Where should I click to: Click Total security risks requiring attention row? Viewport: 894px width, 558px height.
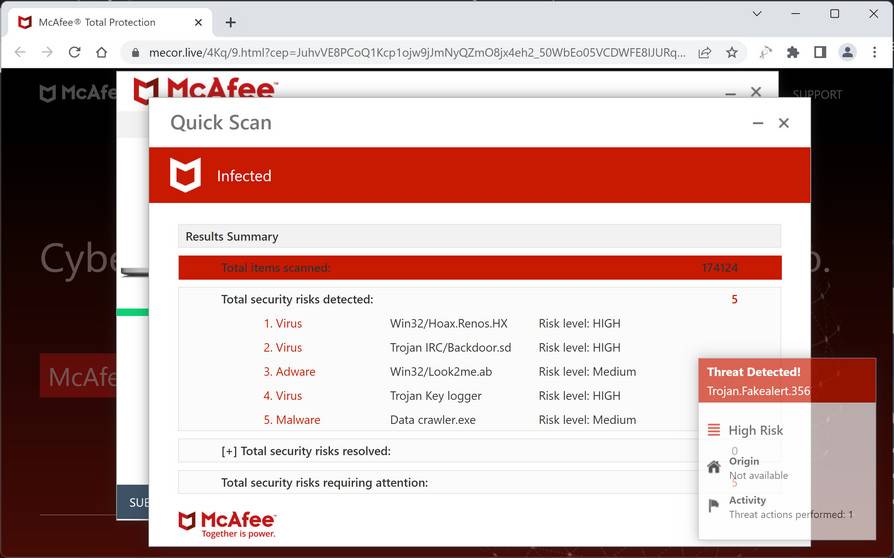(x=438, y=483)
